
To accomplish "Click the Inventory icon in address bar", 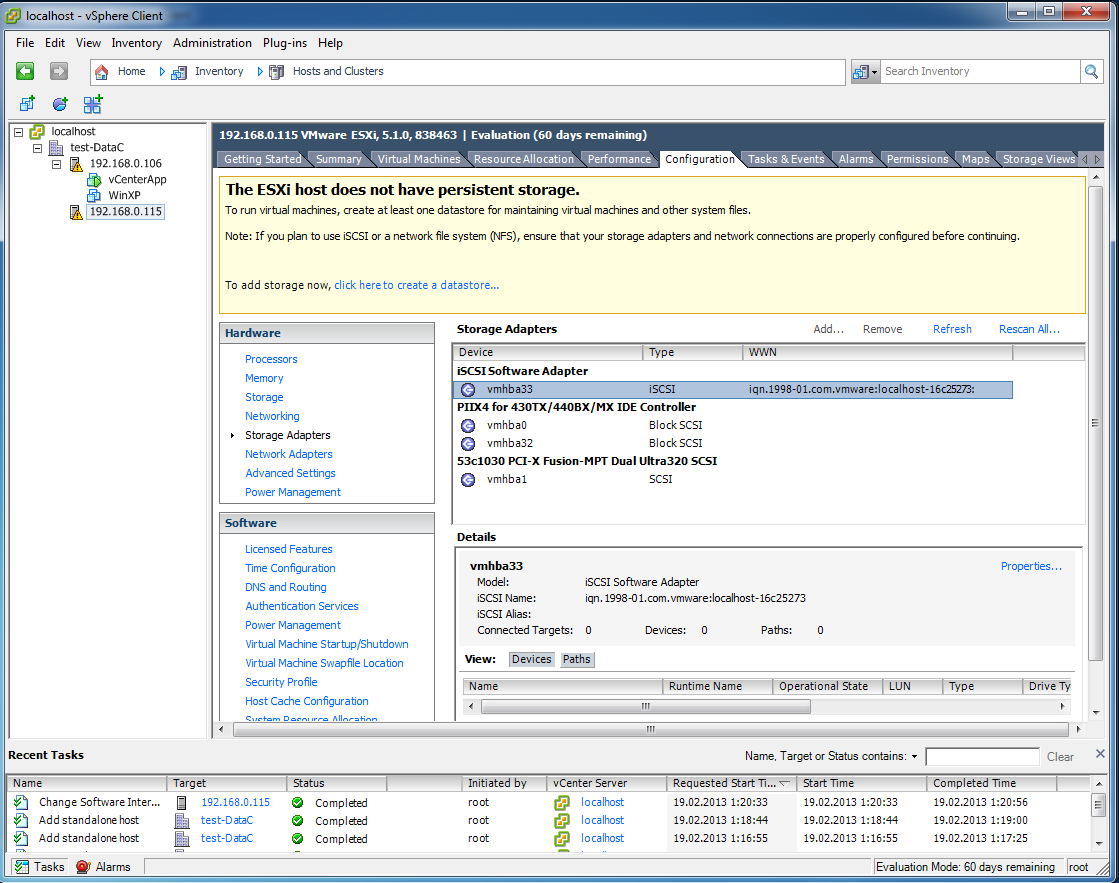I will [x=179, y=72].
